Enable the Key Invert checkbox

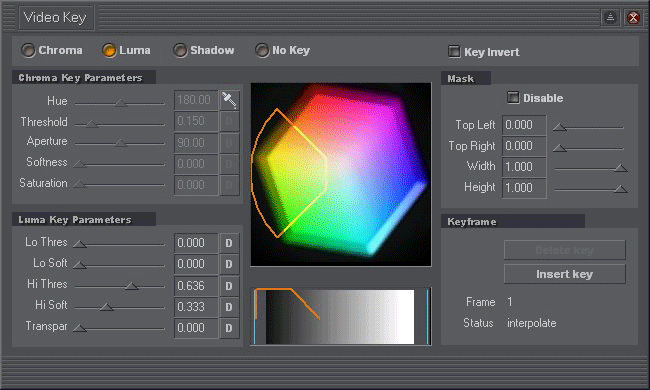point(454,51)
